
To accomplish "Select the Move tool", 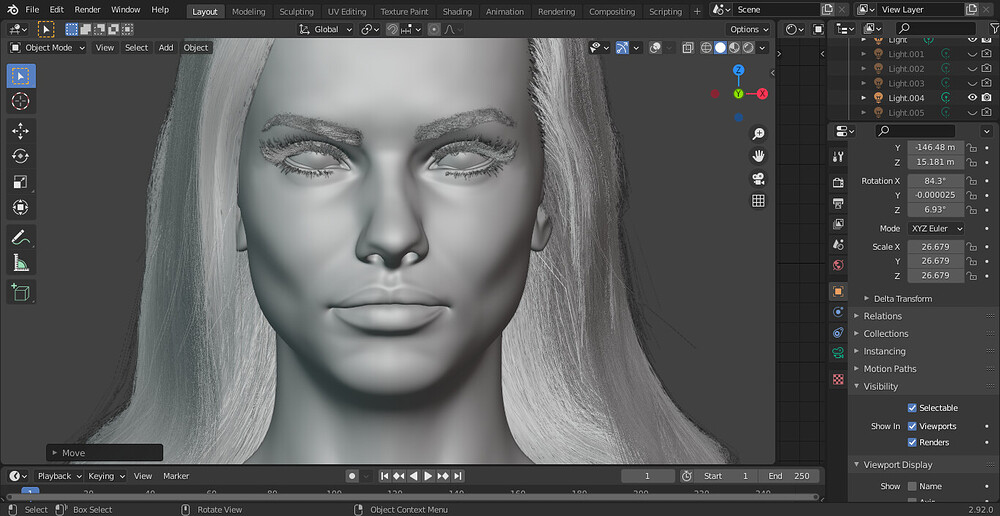I will pyautogui.click(x=21, y=131).
